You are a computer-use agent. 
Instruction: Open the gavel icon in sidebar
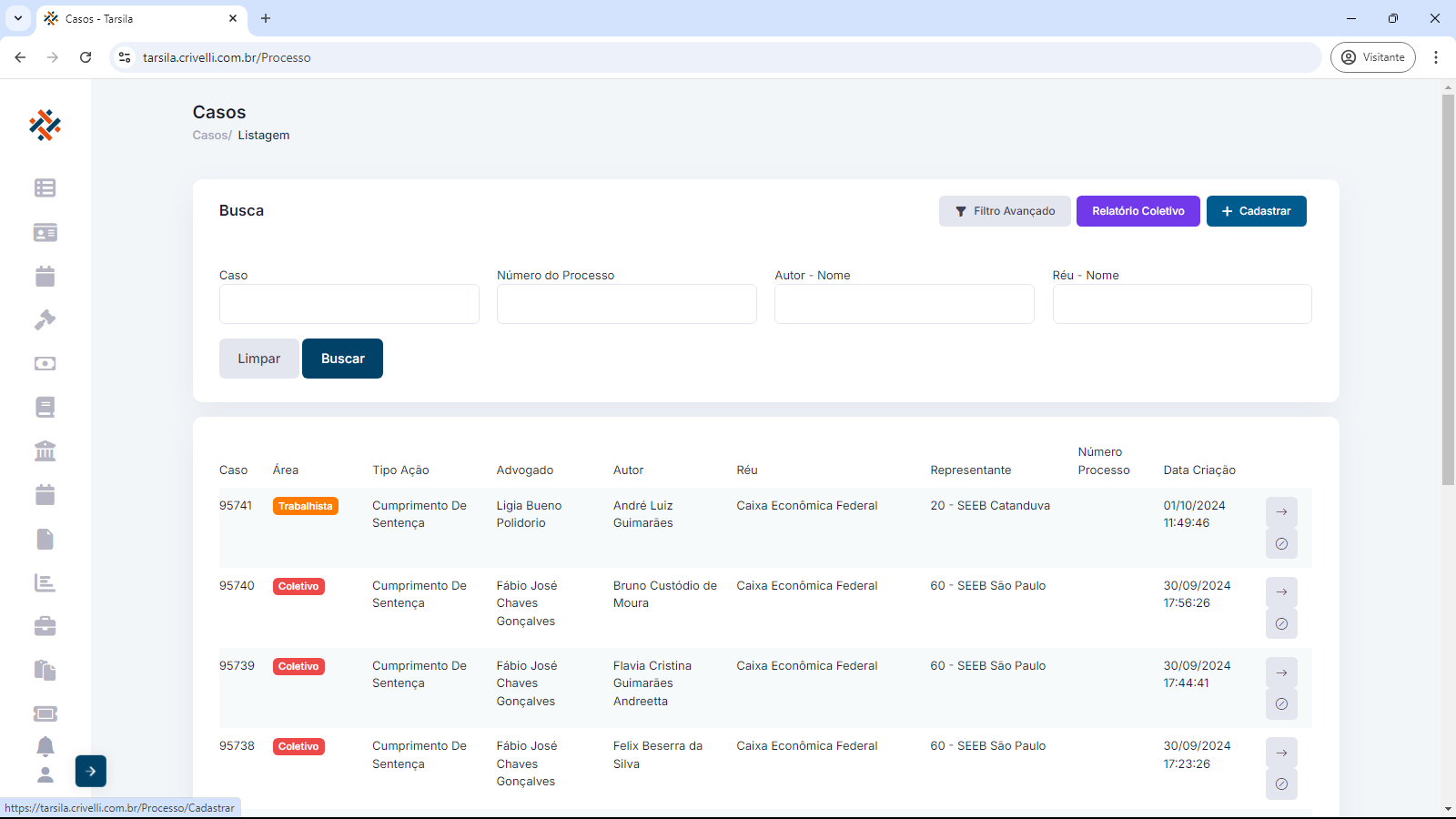[45, 319]
